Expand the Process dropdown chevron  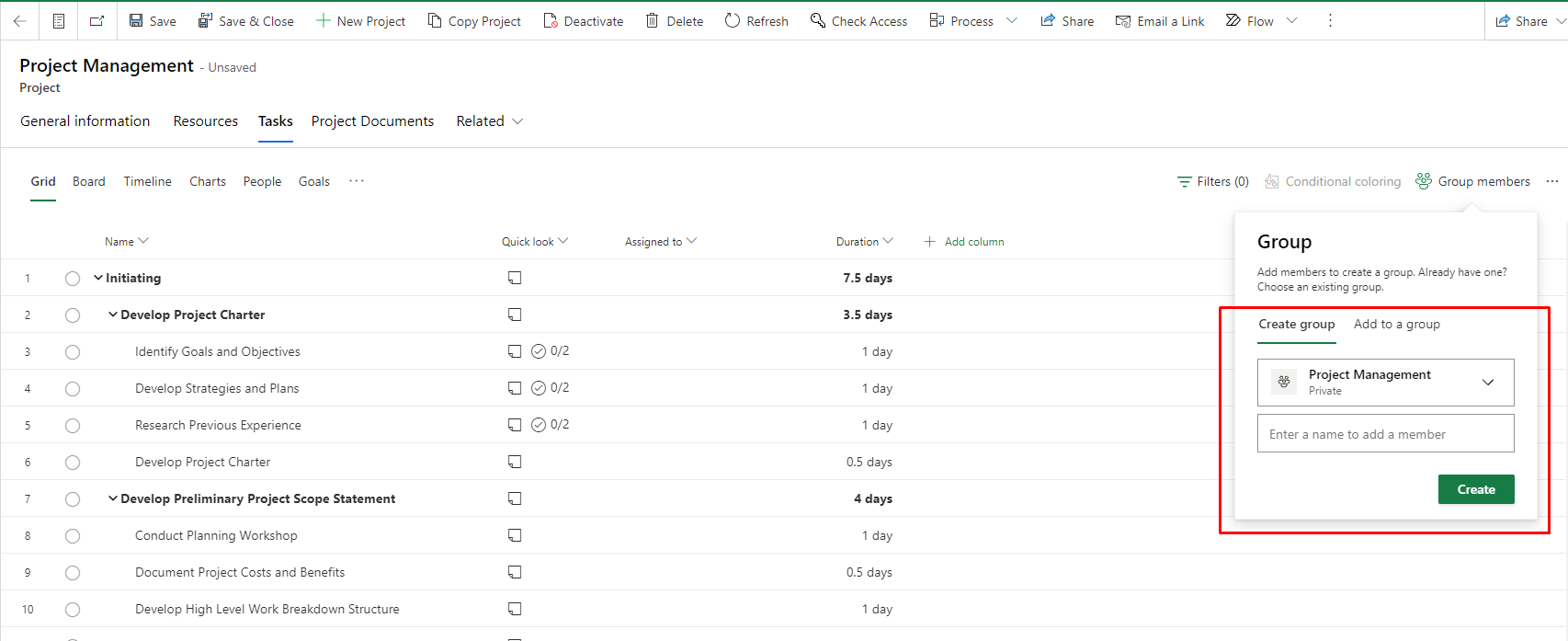(x=1012, y=20)
